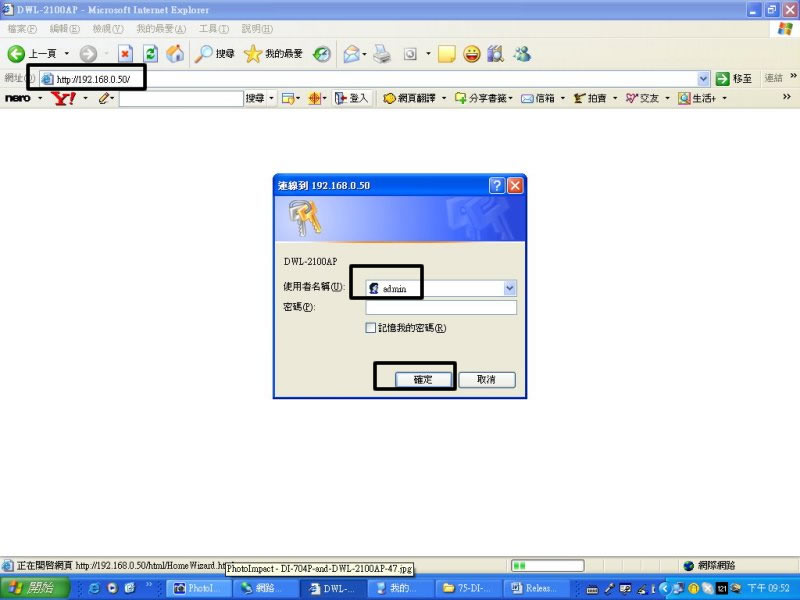
Task: Open the yellow note toolbar icon
Action: coord(446,54)
